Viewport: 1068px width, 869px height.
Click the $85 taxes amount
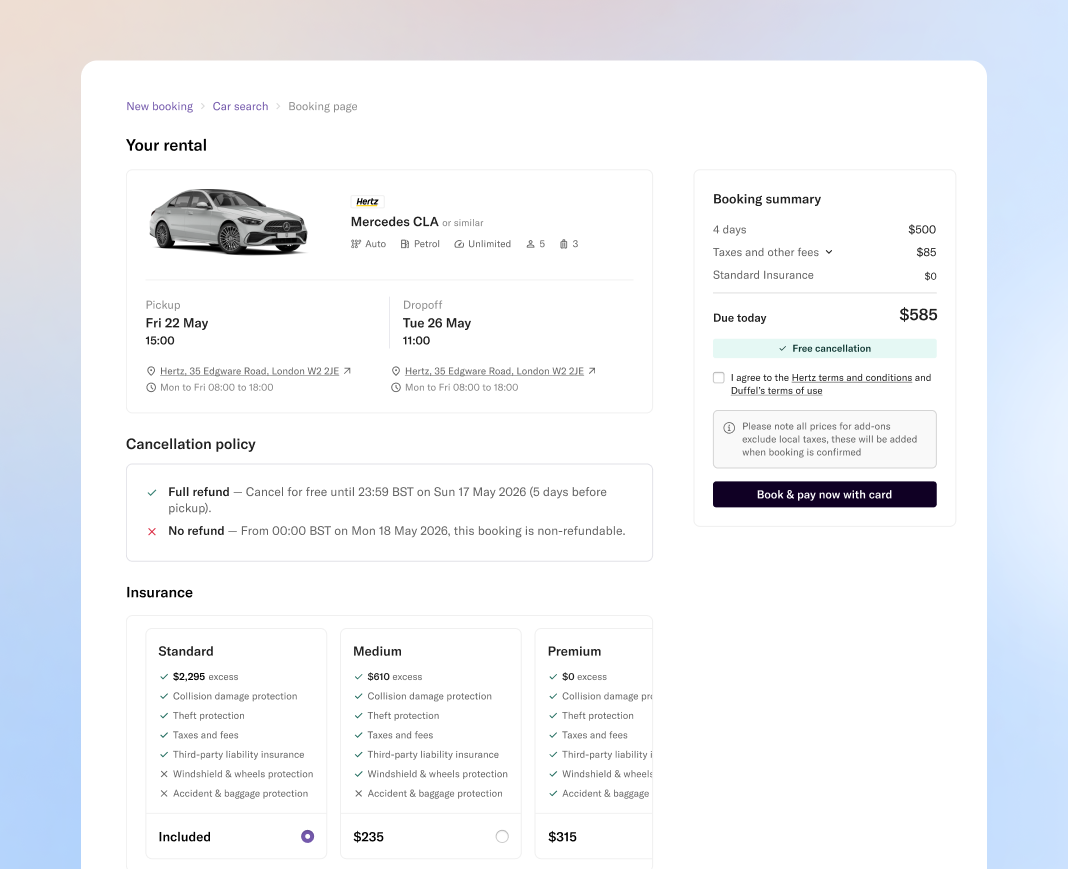[926, 252]
